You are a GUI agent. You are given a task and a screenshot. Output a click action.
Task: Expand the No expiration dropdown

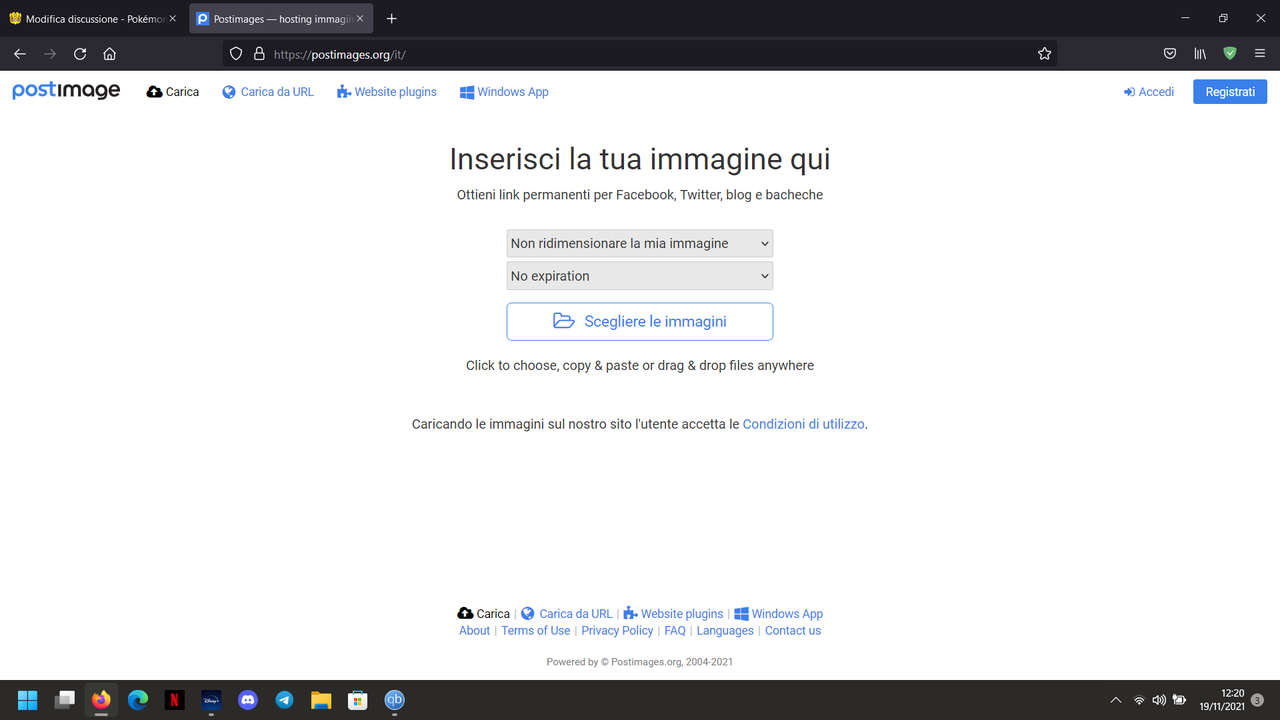click(x=639, y=275)
